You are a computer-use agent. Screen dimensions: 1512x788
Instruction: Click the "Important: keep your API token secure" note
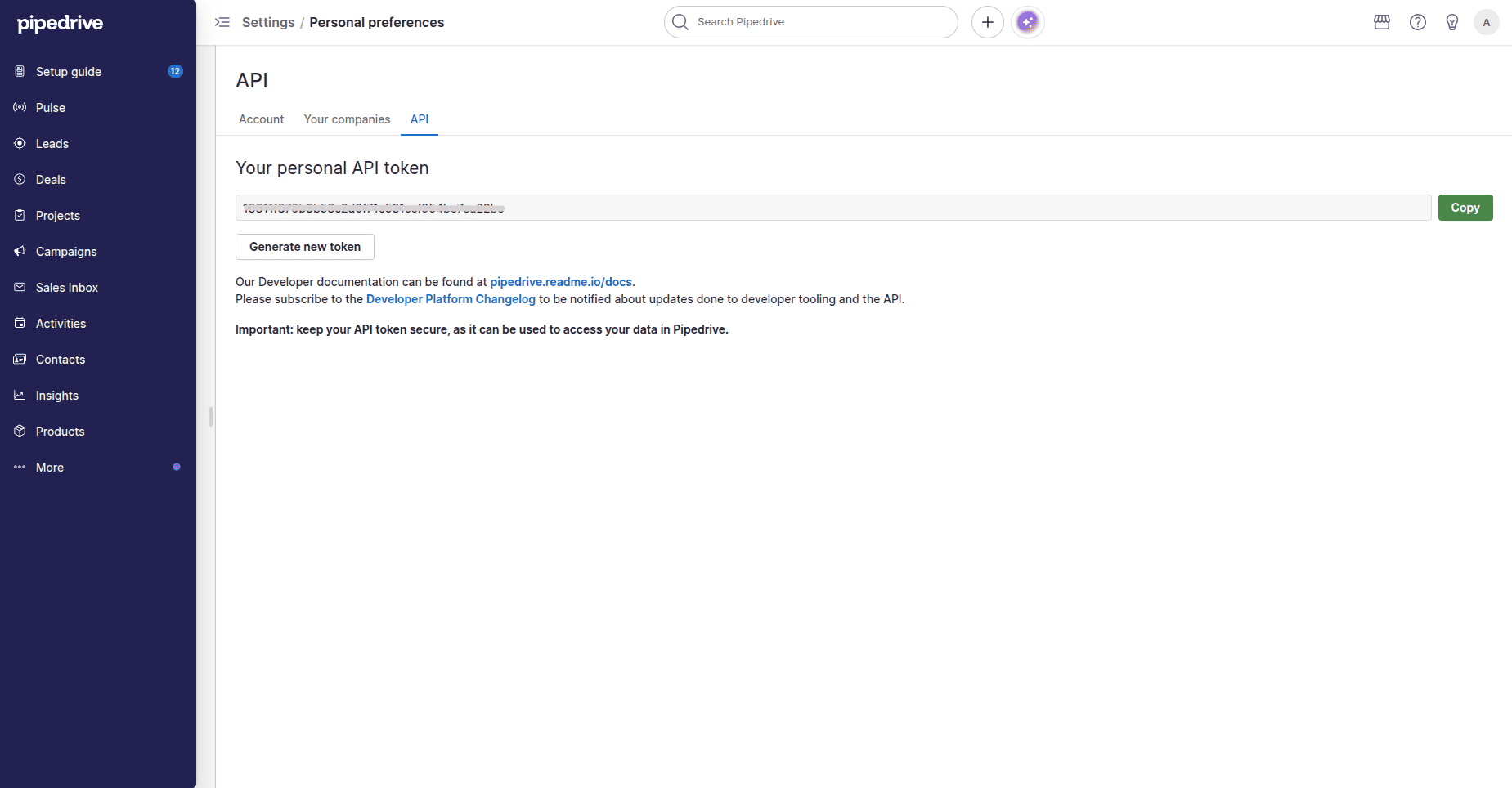point(482,329)
